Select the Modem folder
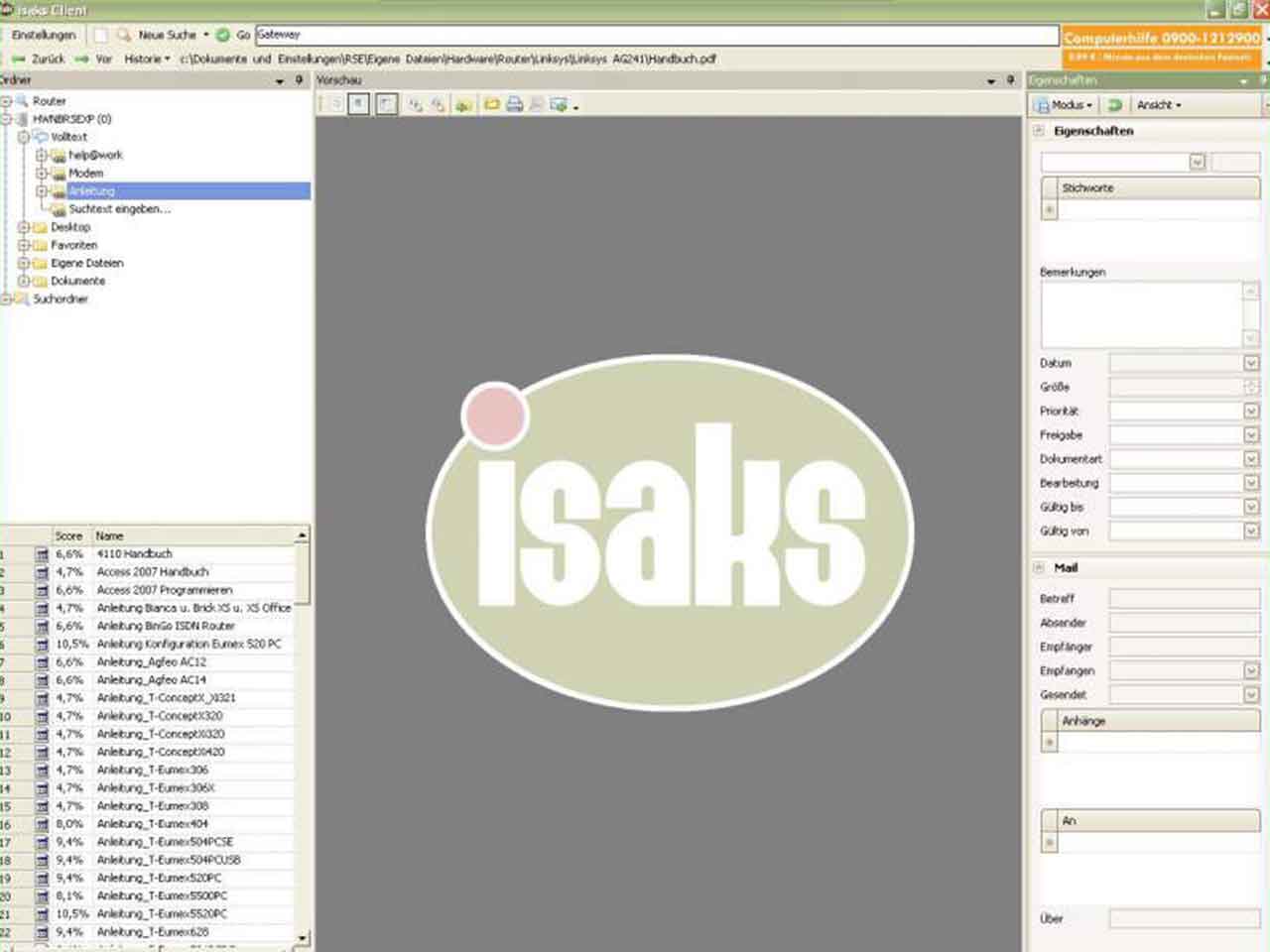 85,173
